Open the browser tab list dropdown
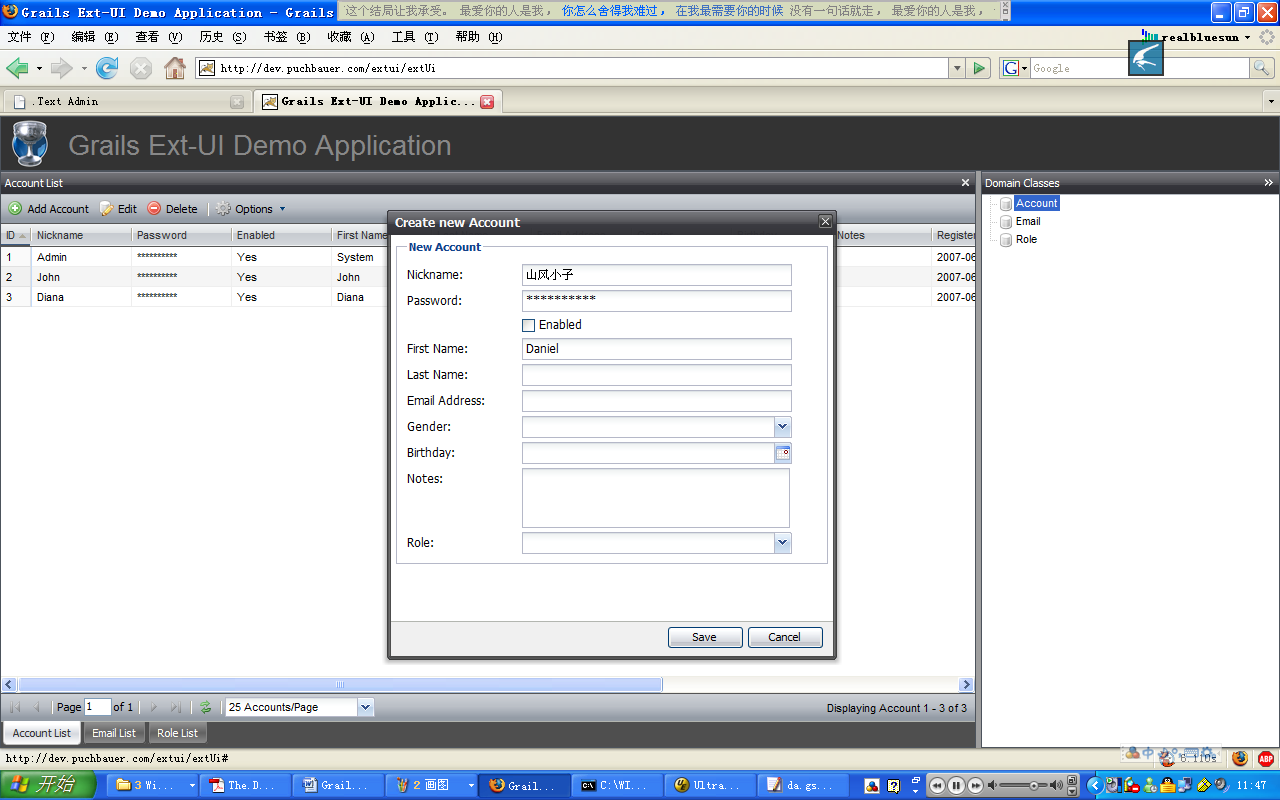Image resolution: width=1280 pixels, height=800 pixels. click(x=1271, y=101)
